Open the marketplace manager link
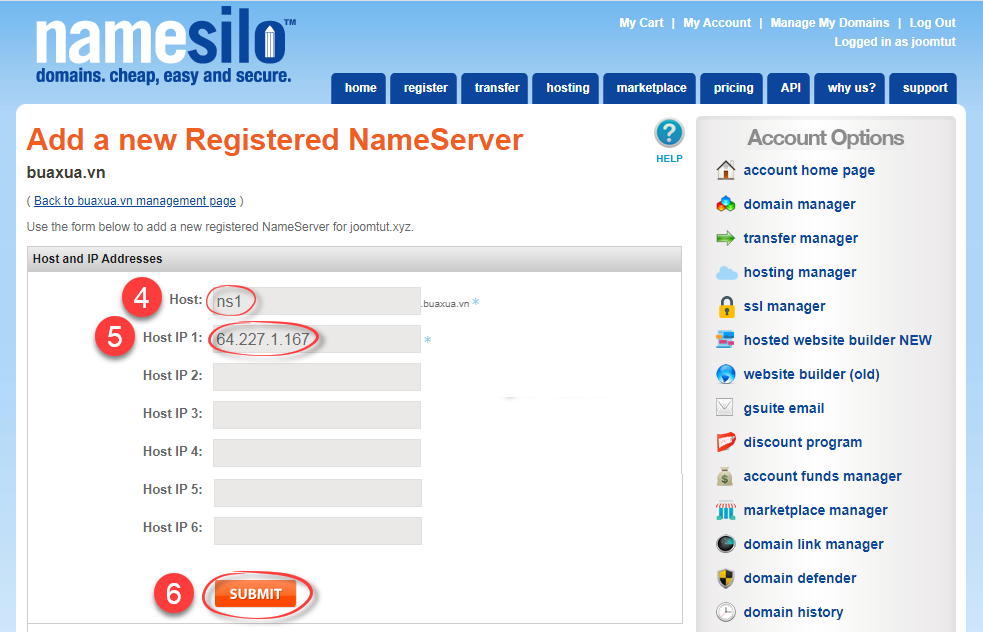Screen dimensions: 983x632 click(x=816, y=510)
